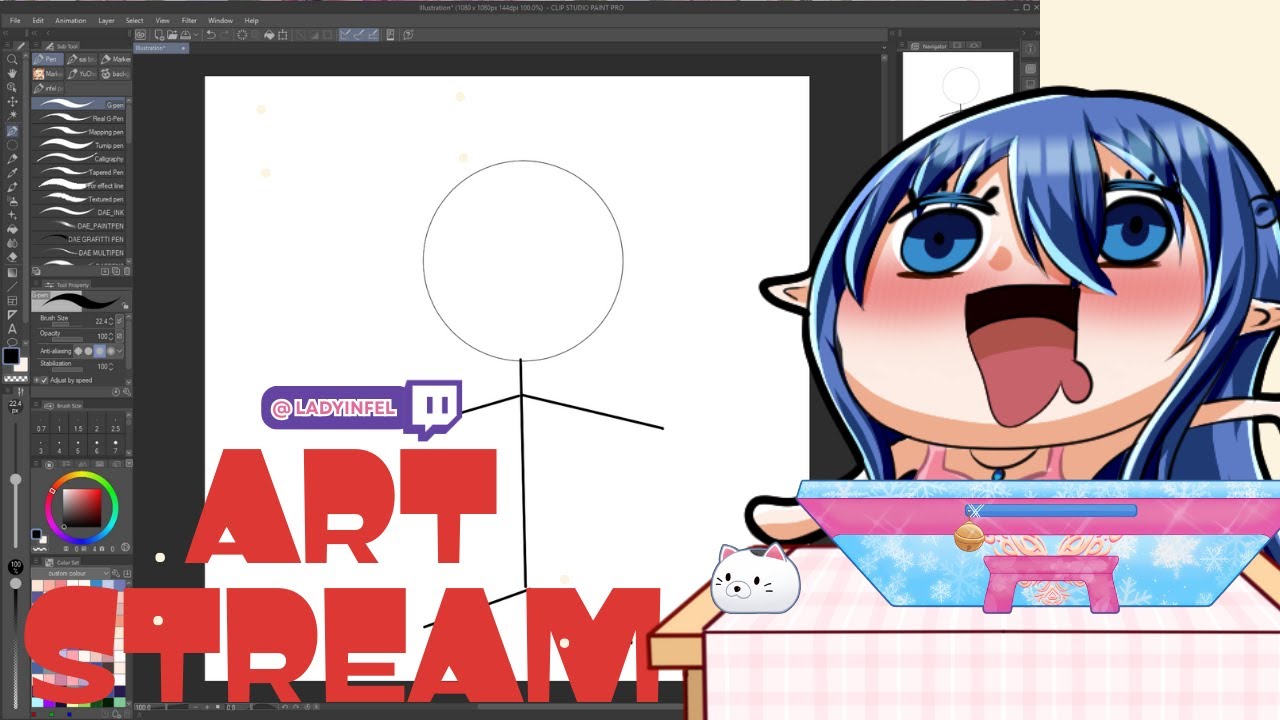The height and width of the screenshot is (720, 1280).
Task: Choose the strongest anti-aliasing option
Action: pyautogui.click(x=111, y=351)
